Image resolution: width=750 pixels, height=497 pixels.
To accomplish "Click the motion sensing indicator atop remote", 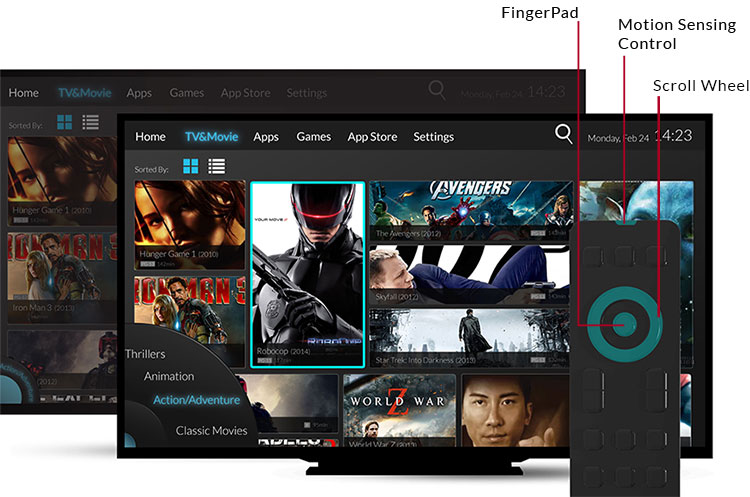I will click(x=625, y=222).
